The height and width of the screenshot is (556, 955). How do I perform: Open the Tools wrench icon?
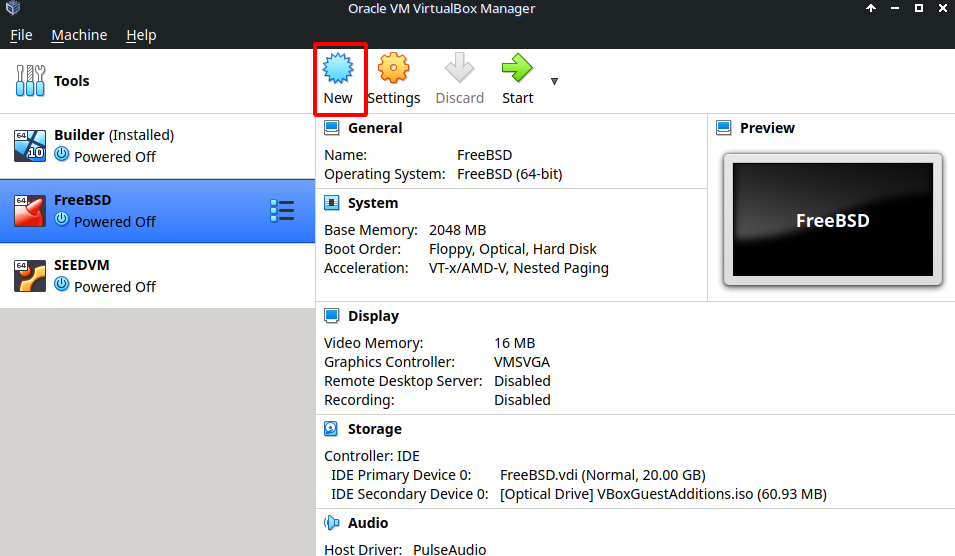click(31, 81)
